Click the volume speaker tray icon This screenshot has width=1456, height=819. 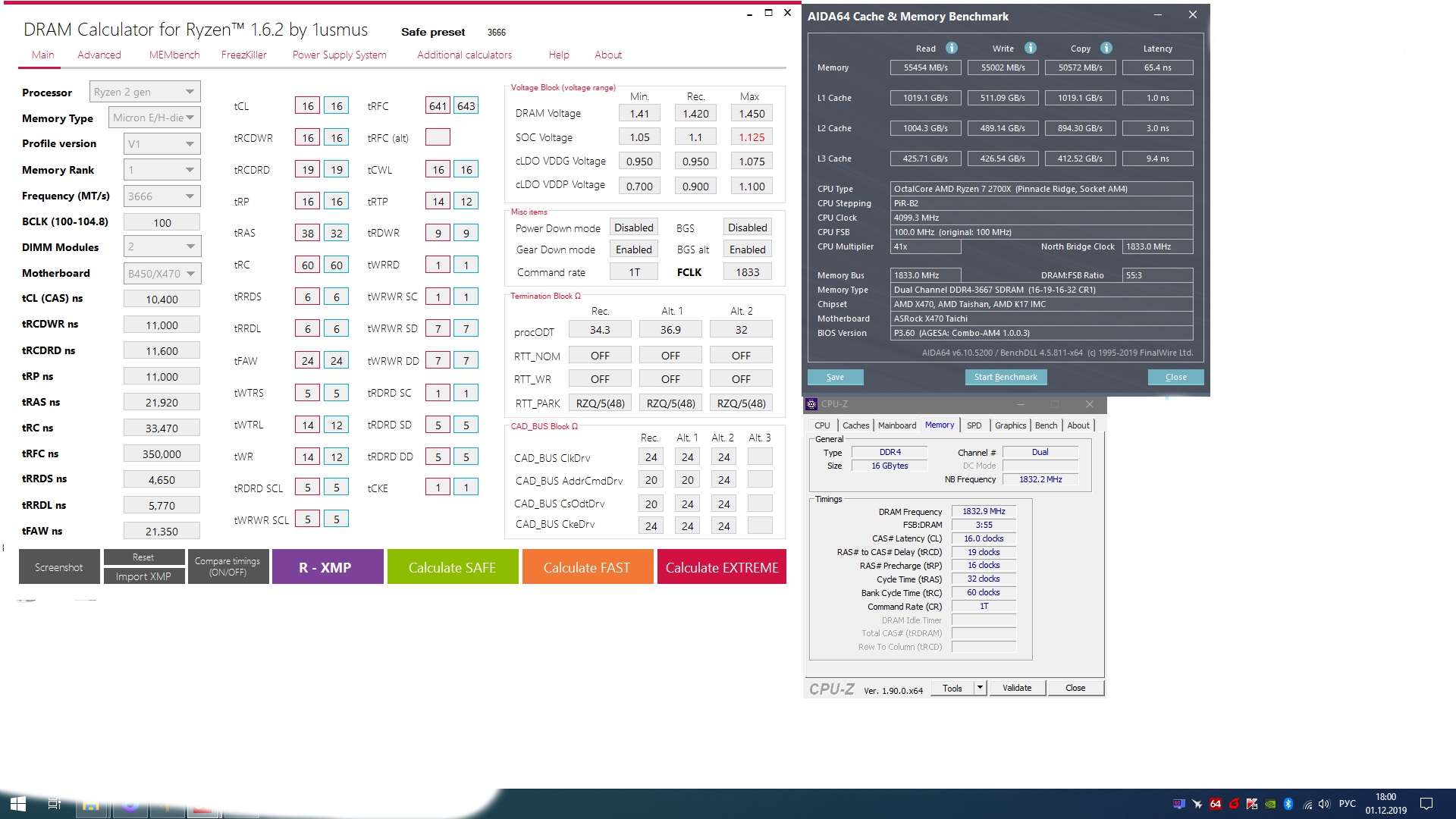pyautogui.click(x=1324, y=804)
